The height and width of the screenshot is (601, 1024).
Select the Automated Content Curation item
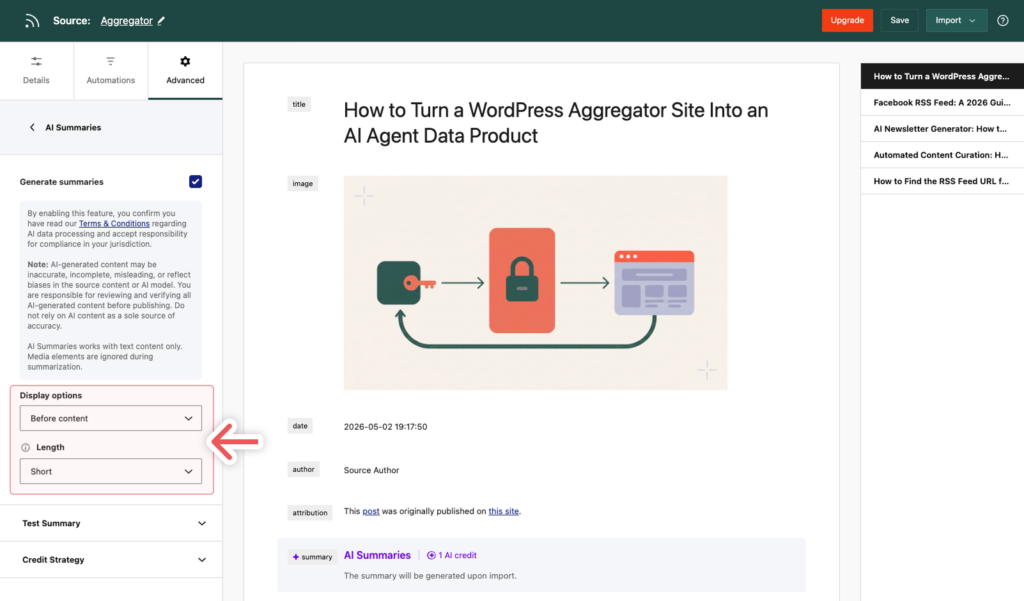(x=942, y=155)
